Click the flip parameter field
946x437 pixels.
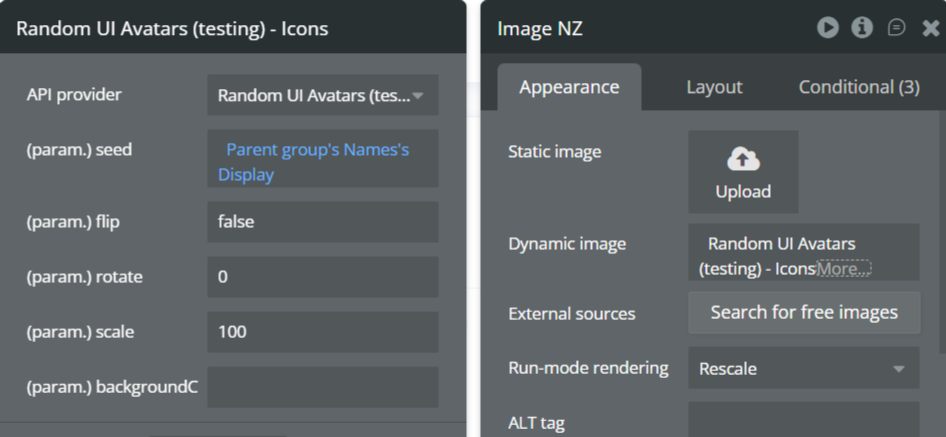tap(322, 222)
